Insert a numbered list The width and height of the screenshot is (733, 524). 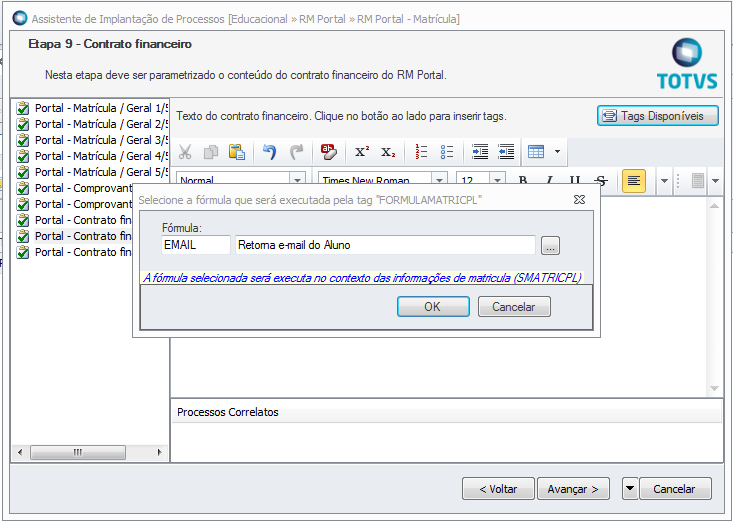(421, 152)
